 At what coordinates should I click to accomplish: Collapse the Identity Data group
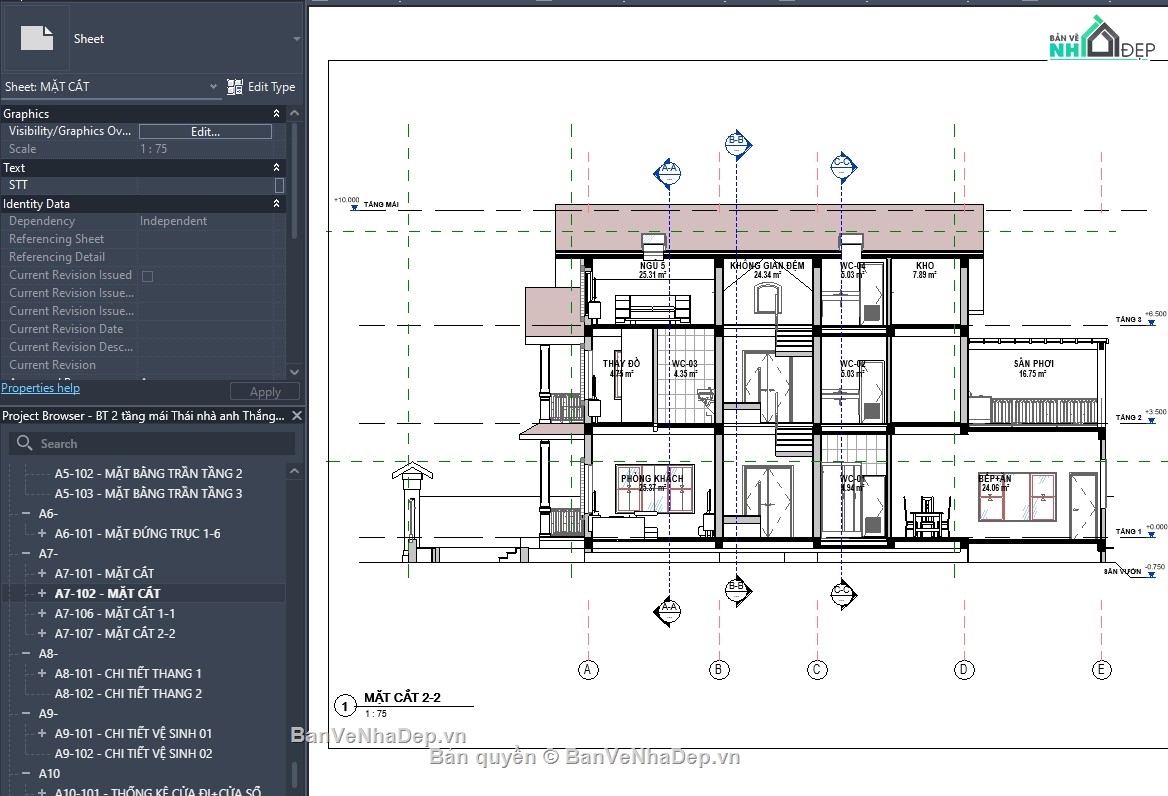click(x=276, y=203)
